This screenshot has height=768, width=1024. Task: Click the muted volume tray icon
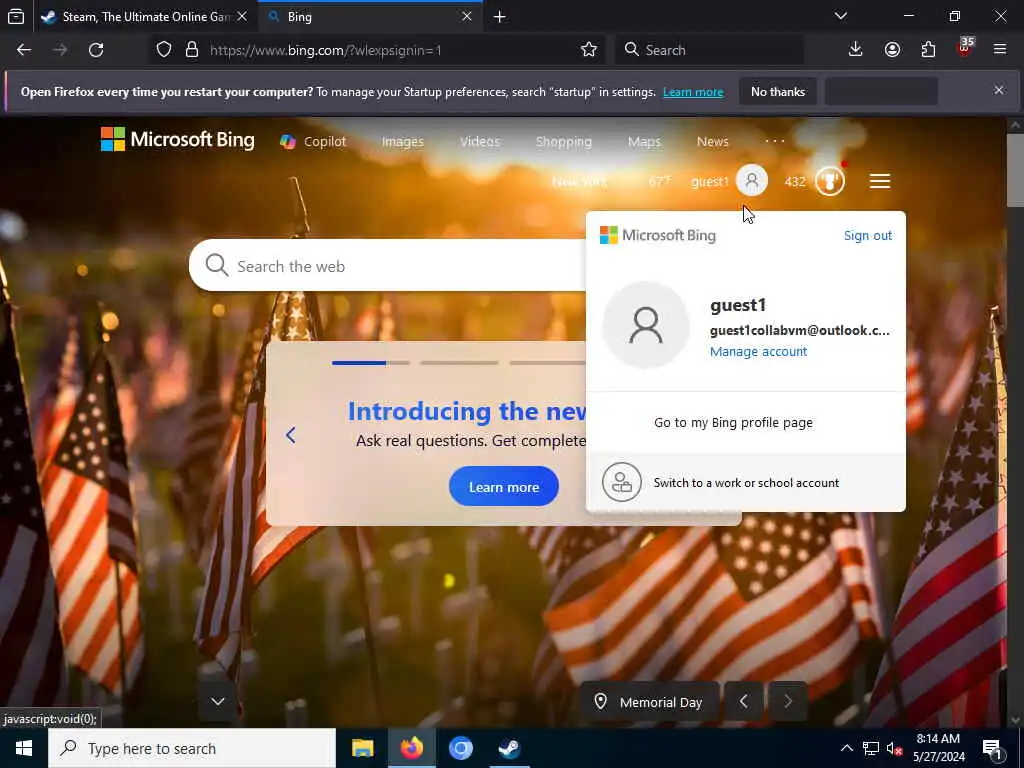[893, 749]
